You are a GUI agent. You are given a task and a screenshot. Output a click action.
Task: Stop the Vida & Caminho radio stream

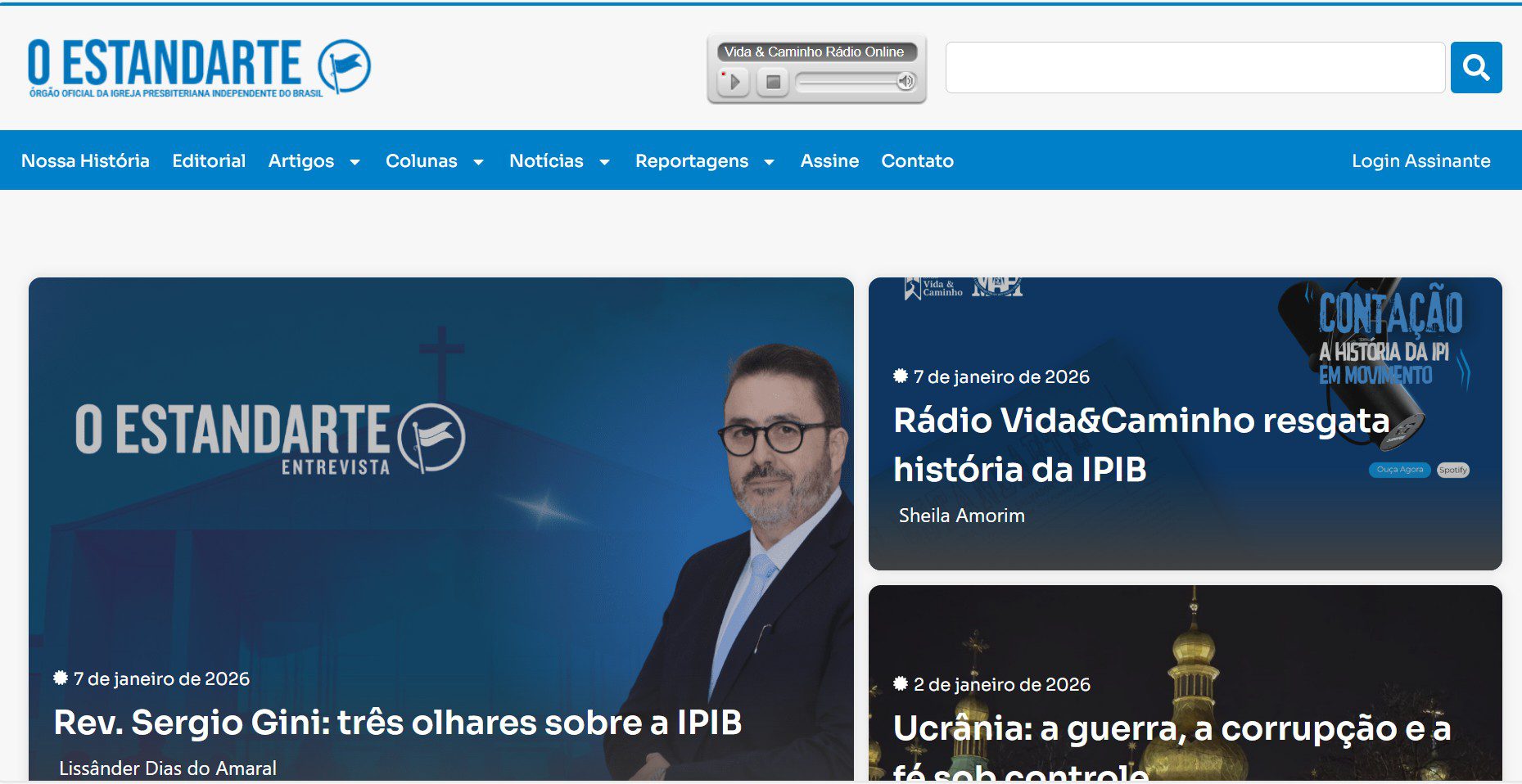click(x=772, y=82)
